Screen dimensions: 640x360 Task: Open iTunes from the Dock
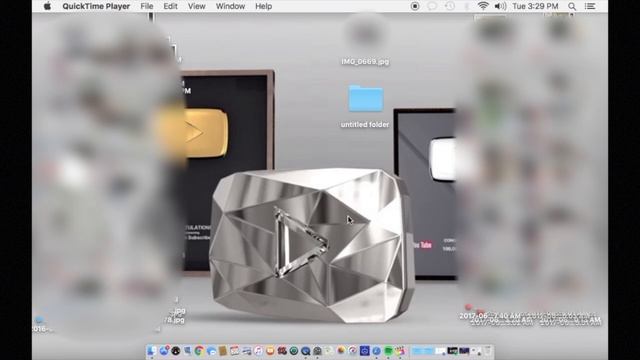pyautogui.click(x=258, y=351)
